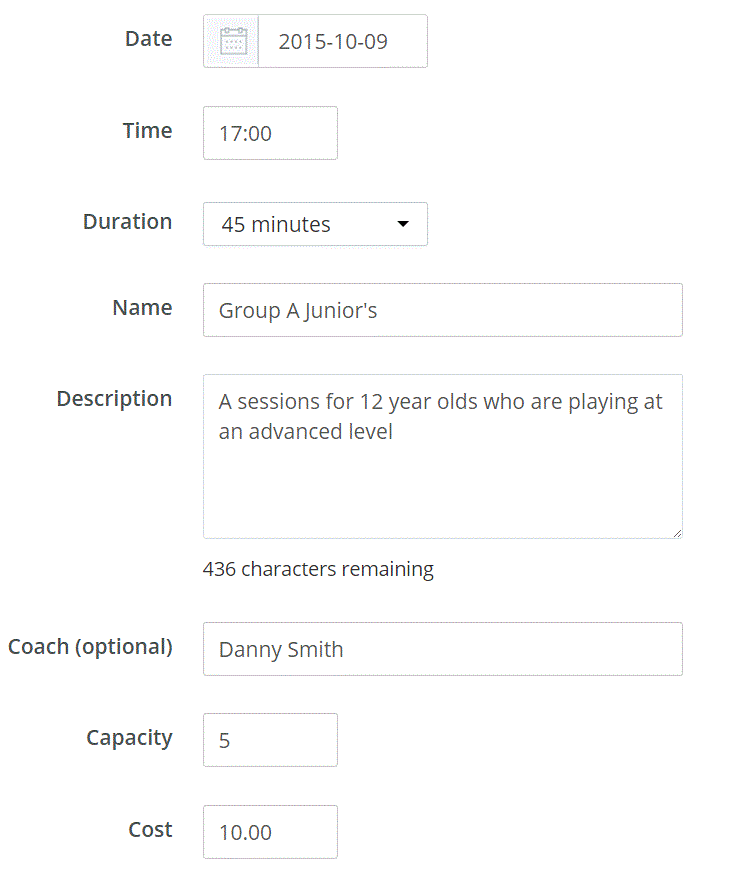This screenshot has width=735, height=880.
Task: Grab the Description textarea resize handle
Action: point(676,532)
